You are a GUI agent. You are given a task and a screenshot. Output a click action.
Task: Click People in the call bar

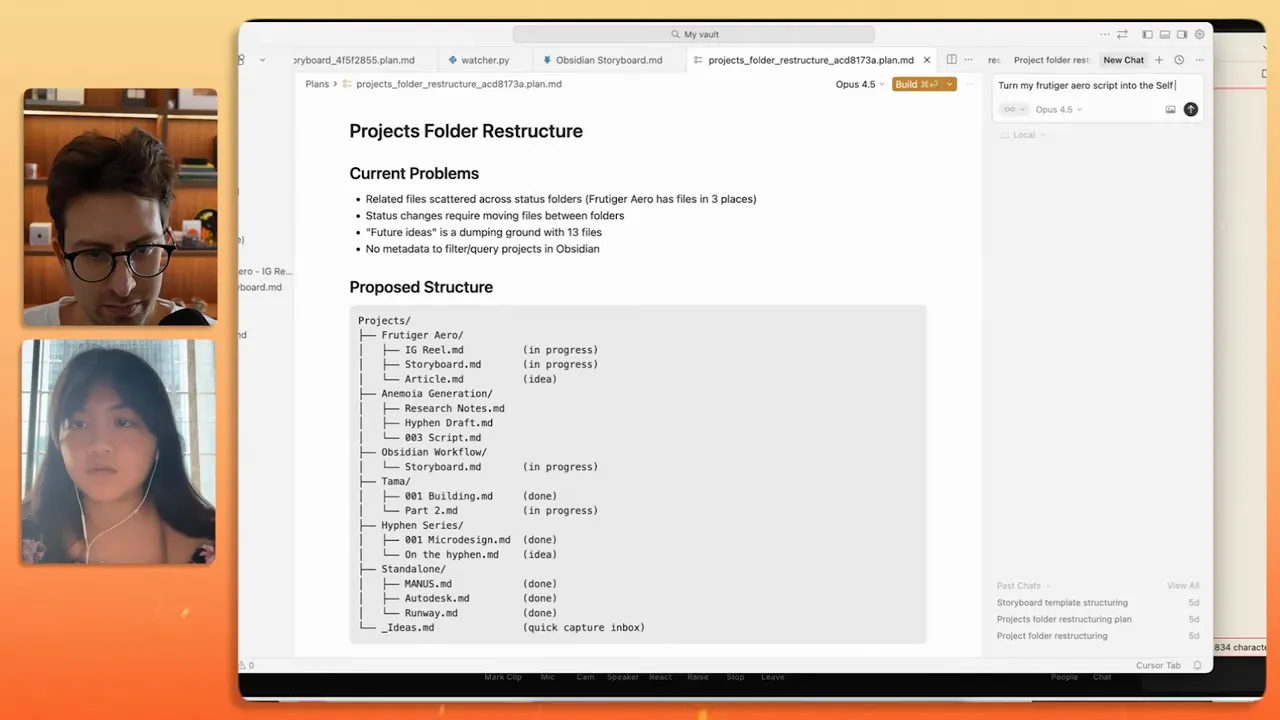coord(1064,677)
